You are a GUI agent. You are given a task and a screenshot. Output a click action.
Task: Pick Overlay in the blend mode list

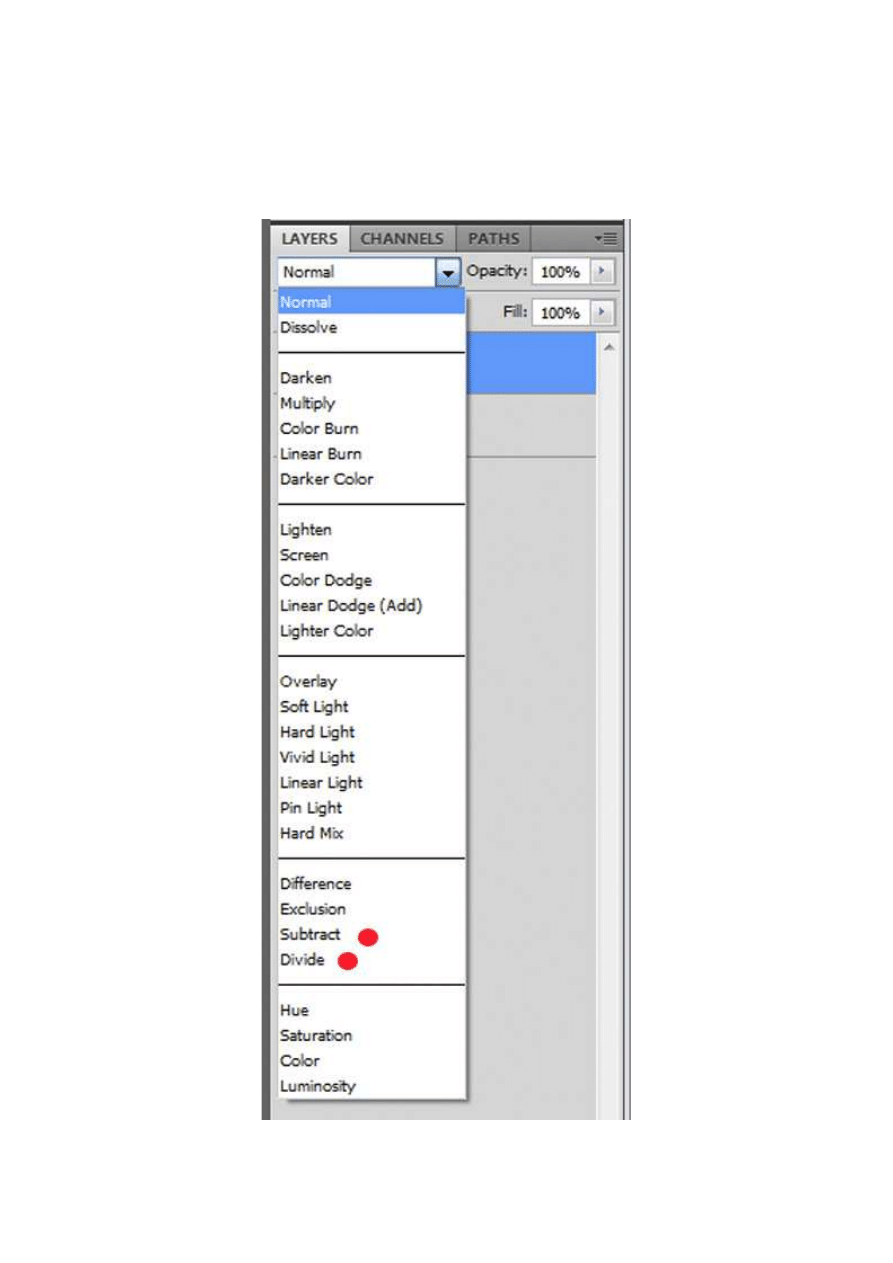pyautogui.click(x=309, y=681)
